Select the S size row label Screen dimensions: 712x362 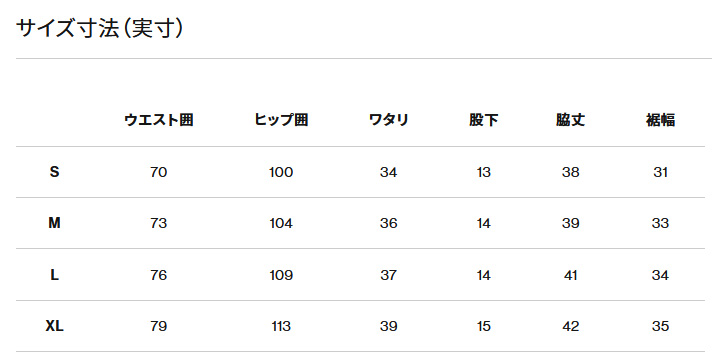(54, 172)
